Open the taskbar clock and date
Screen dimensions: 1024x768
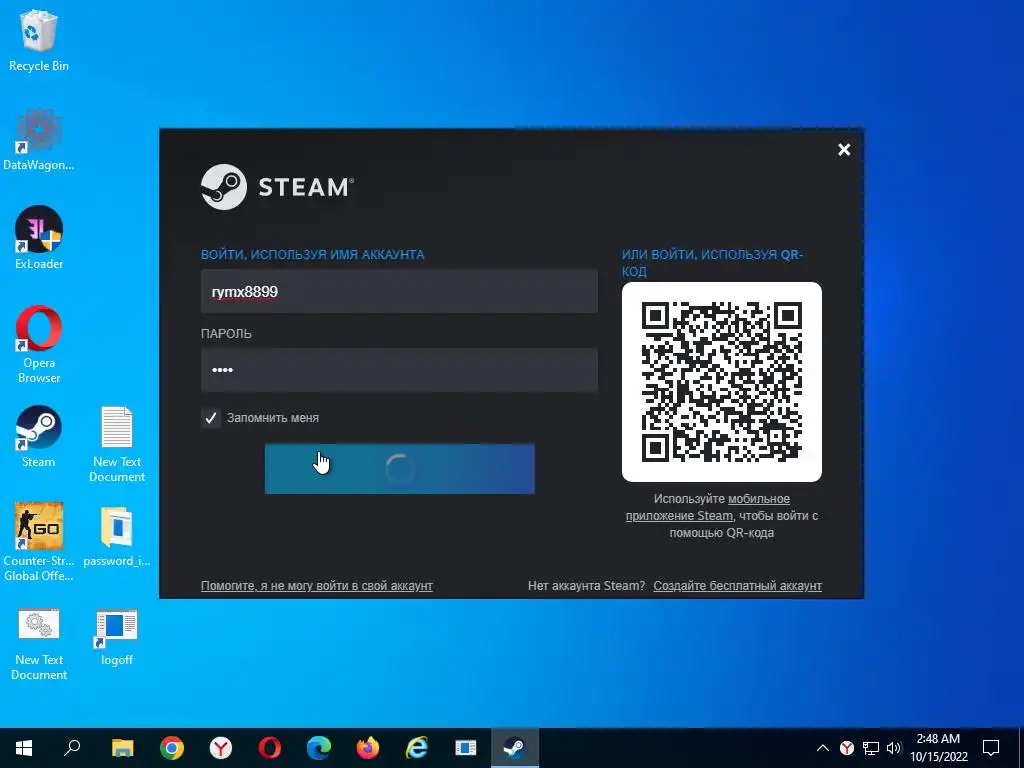coord(938,748)
